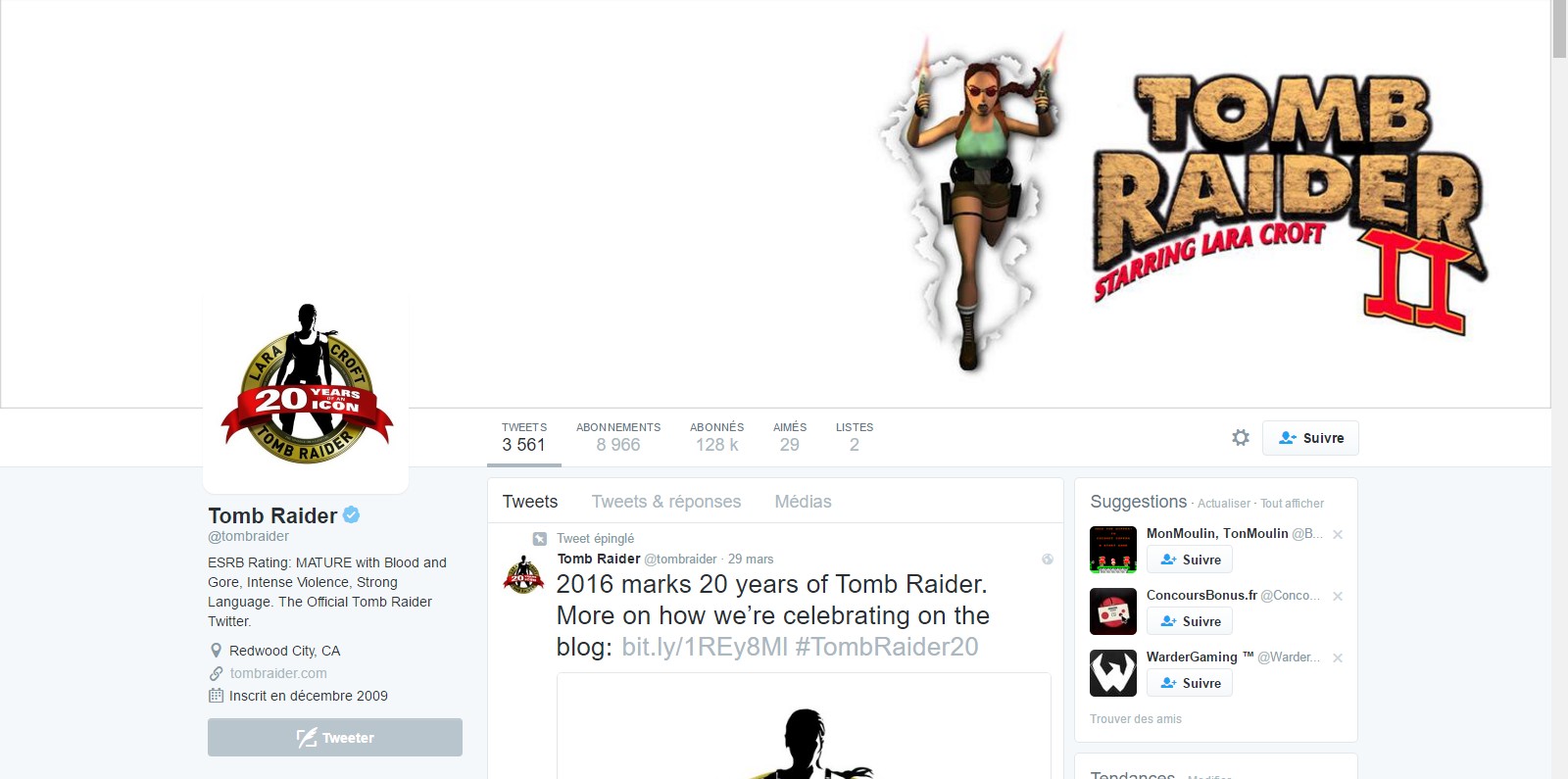Viewport: 1568px width, 779px height.
Task: Open the WarderGaming profile name
Action: coord(1200,657)
